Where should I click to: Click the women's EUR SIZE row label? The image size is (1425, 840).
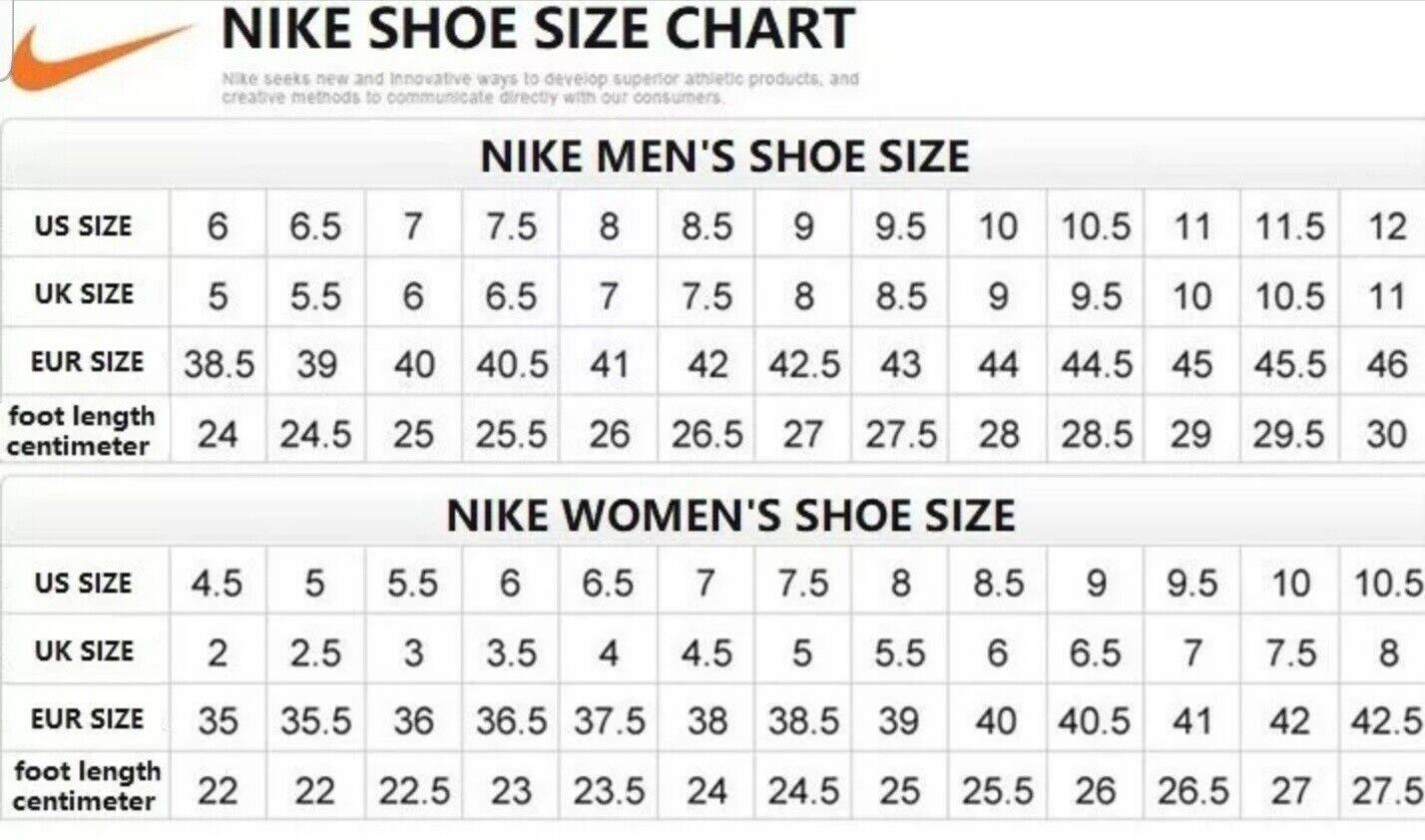point(87,718)
